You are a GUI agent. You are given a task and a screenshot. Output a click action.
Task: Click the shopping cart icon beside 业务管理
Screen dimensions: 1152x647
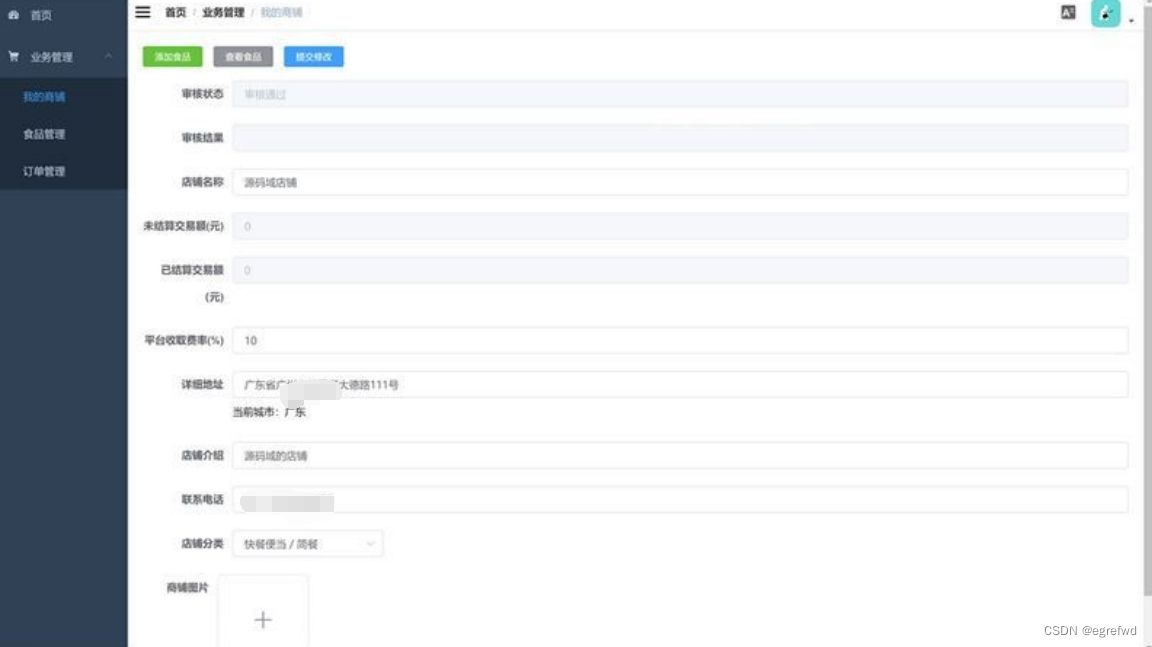(x=14, y=57)
